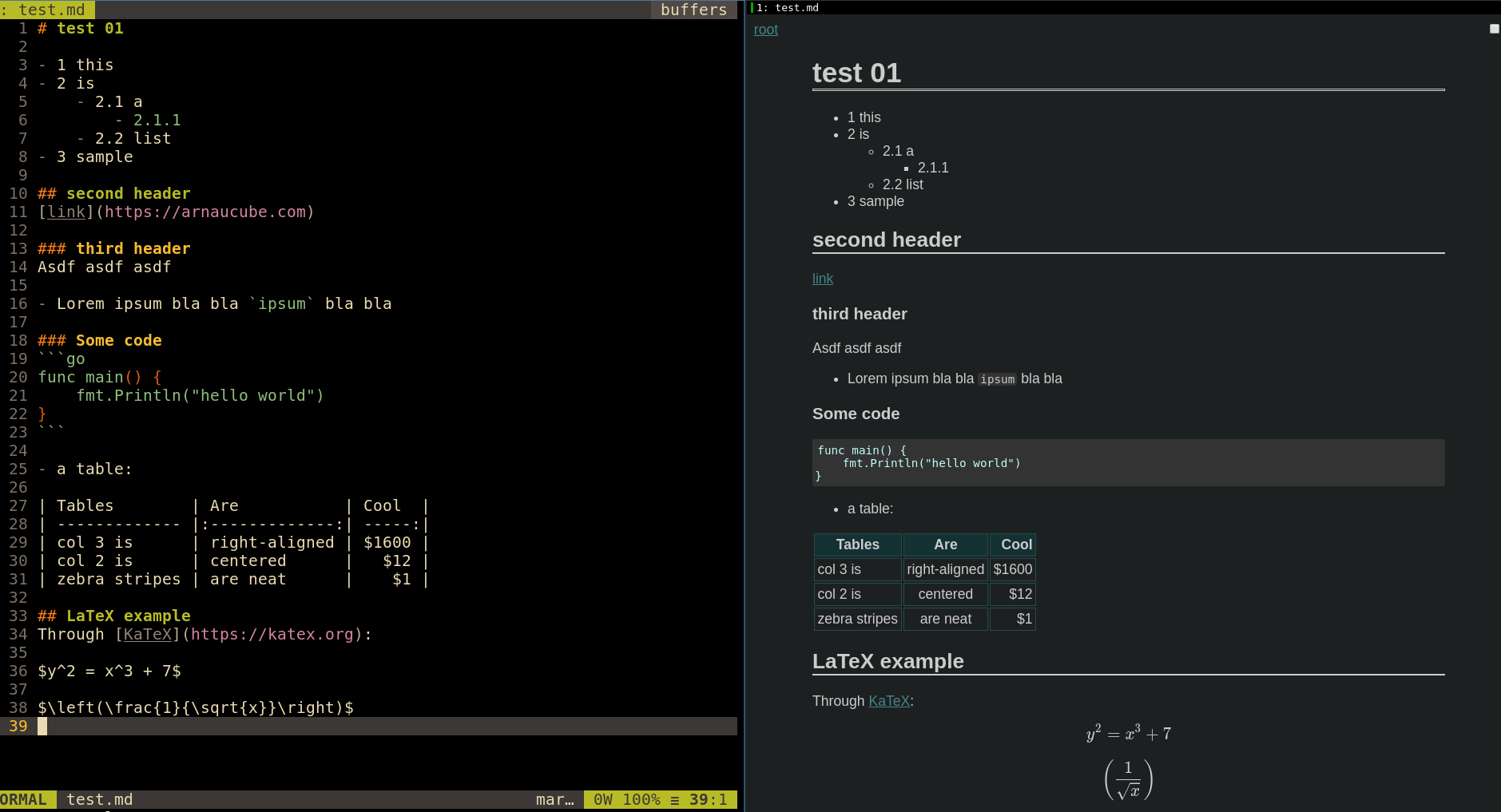The image size is (1501, 812).
Task: Click the '$1600' cell in preview table
Action: tap(1012, 569)
